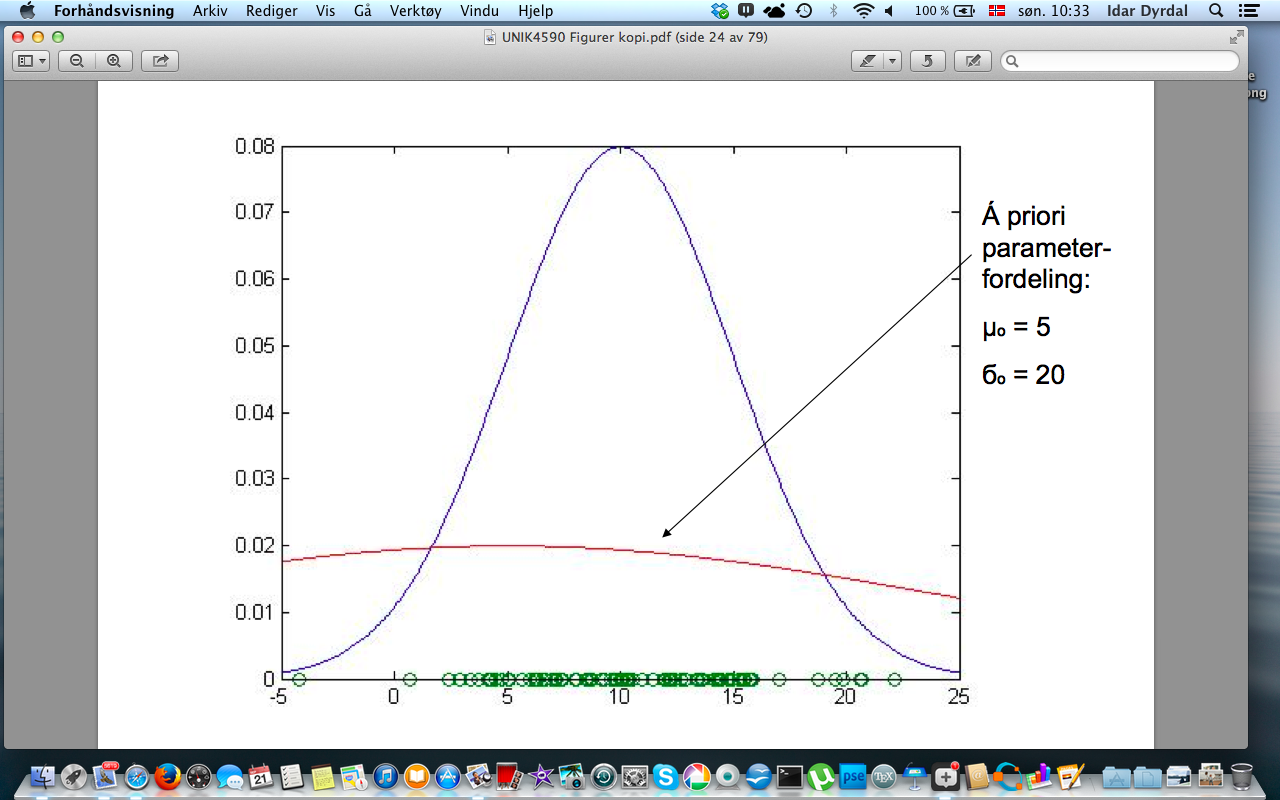Open the Verktøy menu
The image size is (1280, 800).
point(416,11)
